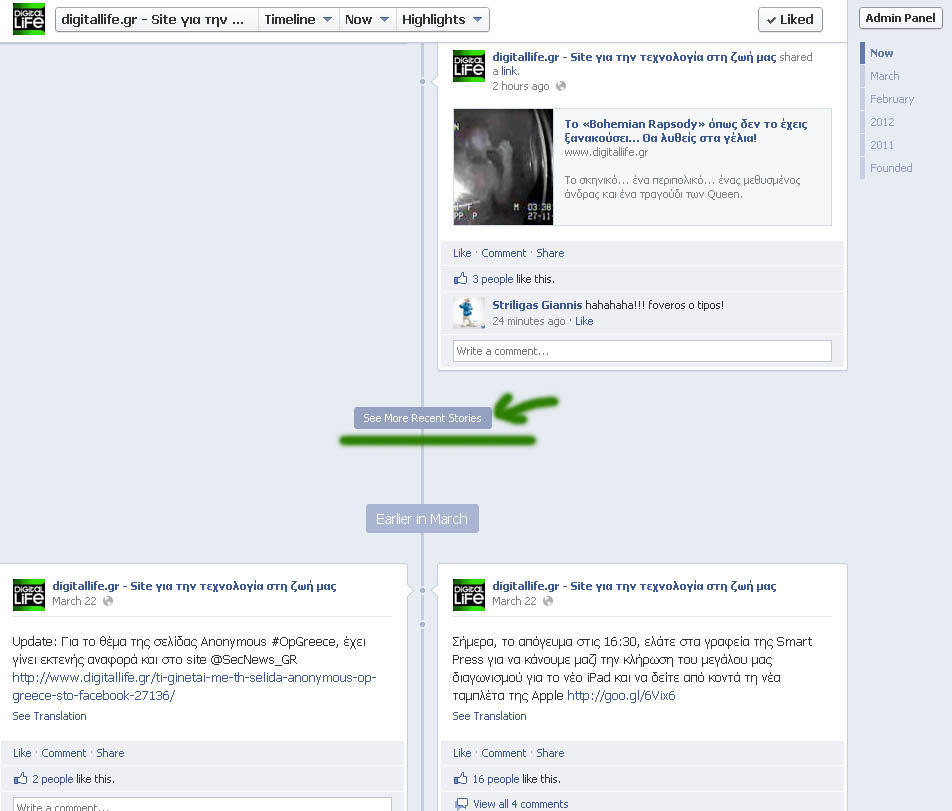Image resolution: width=952 pixels, height=811 pixels.
Task: Open Striligas Giannis' profile picture
Action: (469, 313)
